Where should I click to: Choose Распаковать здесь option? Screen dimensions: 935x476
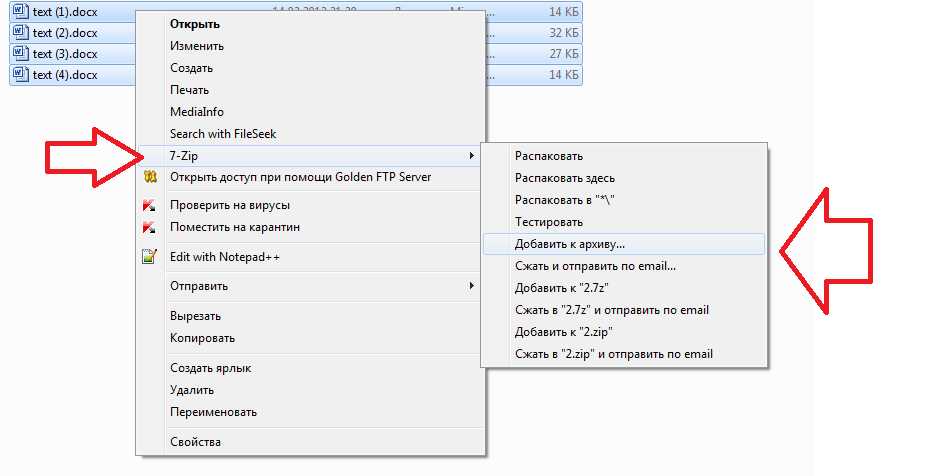564,178
